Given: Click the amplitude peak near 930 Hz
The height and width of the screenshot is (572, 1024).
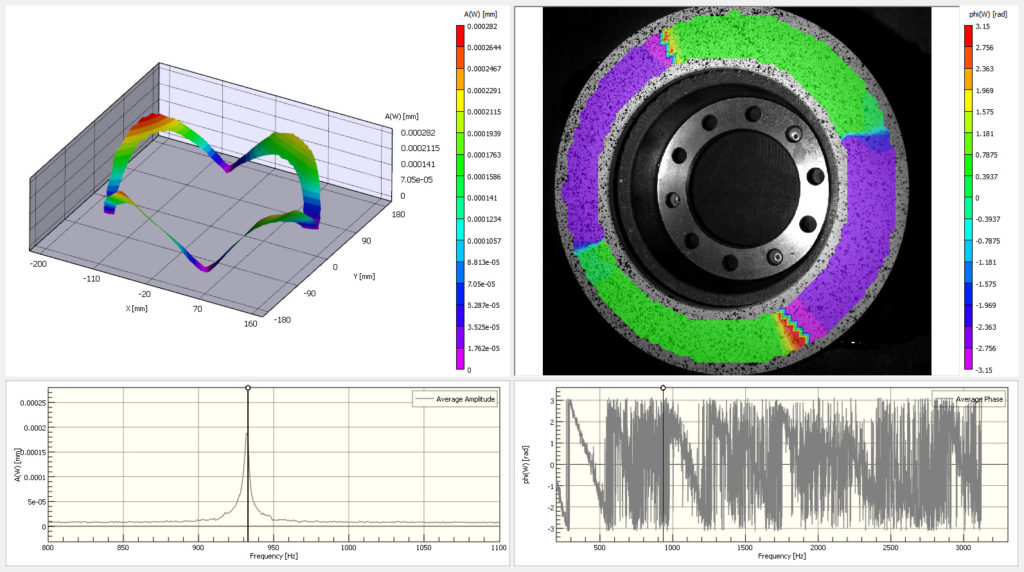Looking at the screenshot, I should pyautogui.click(x=247, y=434).
